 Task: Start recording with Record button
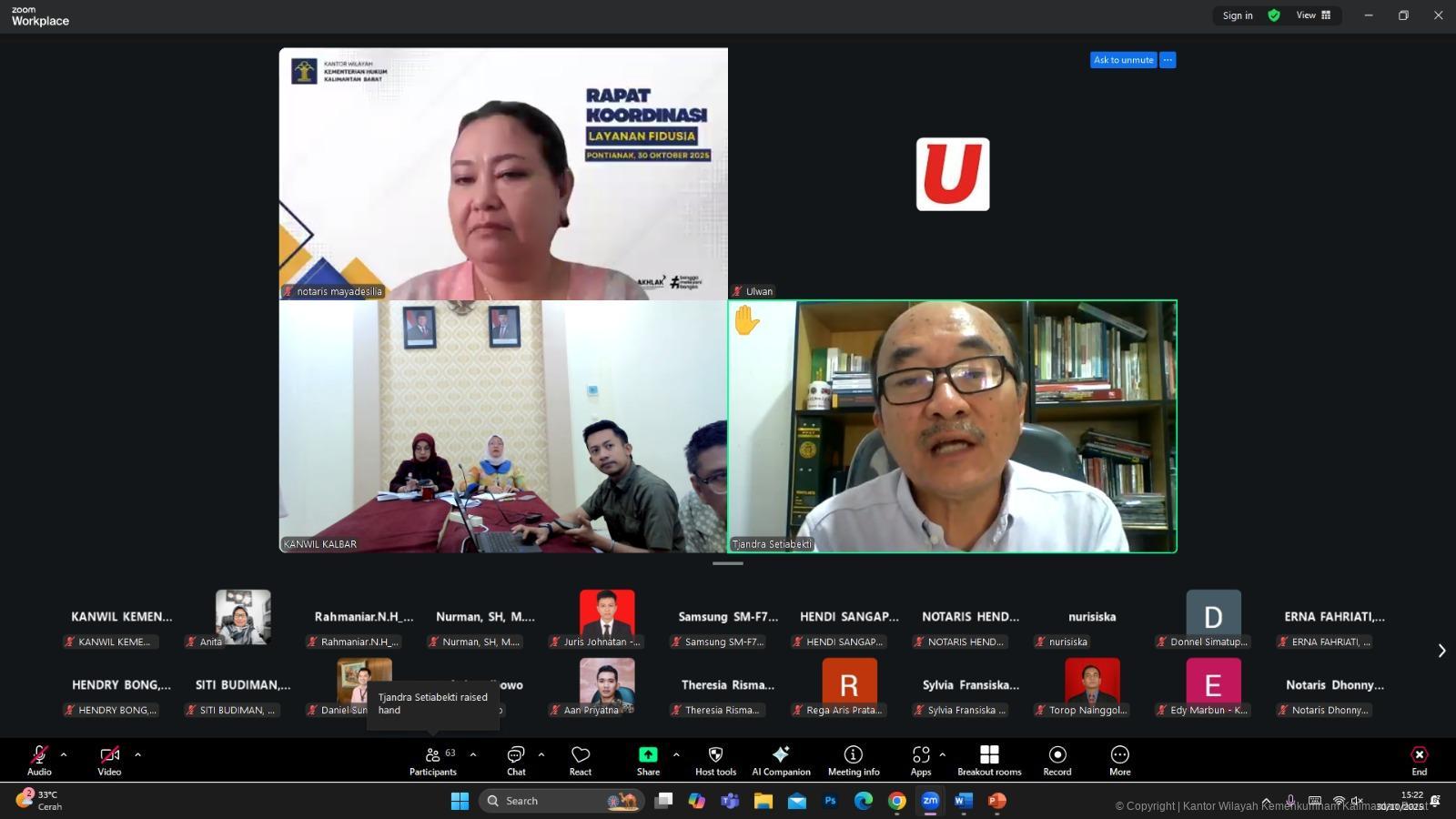point(1057,761)
